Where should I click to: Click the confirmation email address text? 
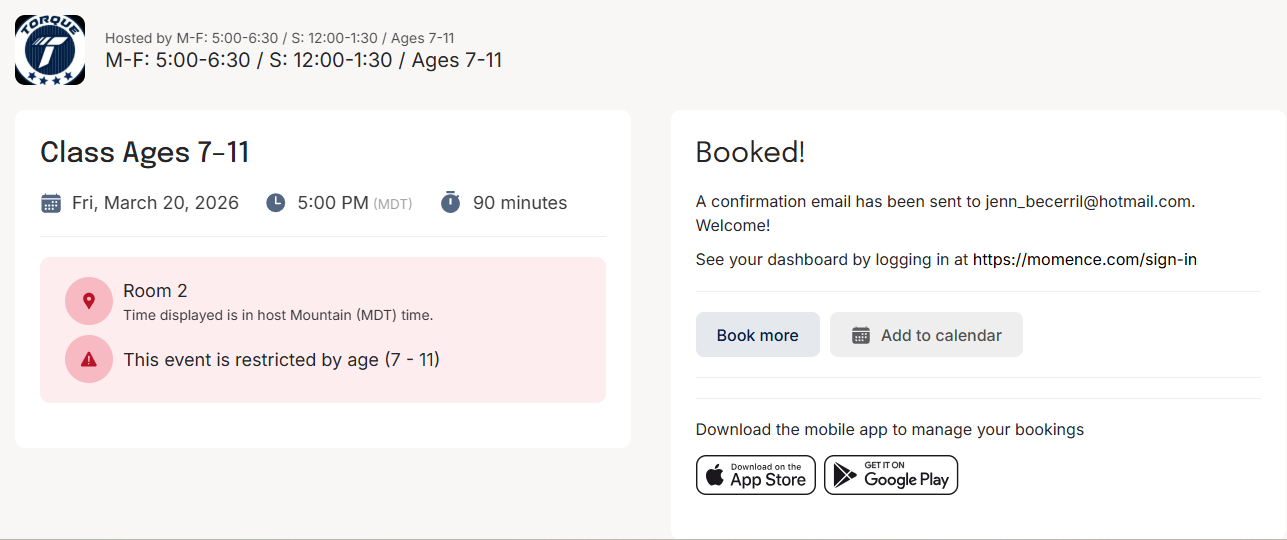(1088, 201)
